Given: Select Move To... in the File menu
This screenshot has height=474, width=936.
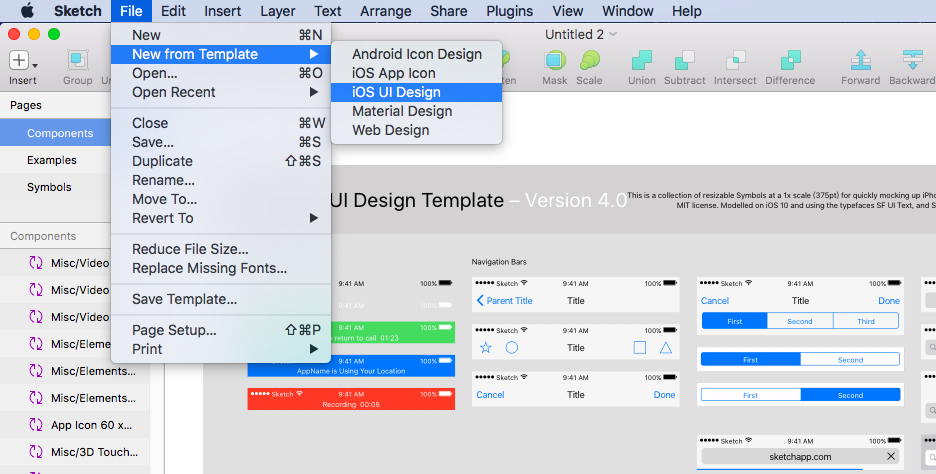Looking at the screenshot, I should point(221,199).
